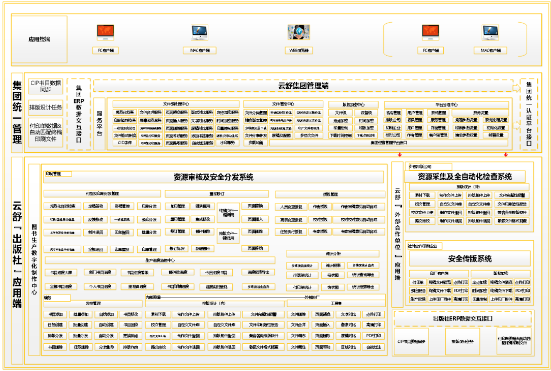Click the MAC client computer icon beside it

tap(200, 32)
